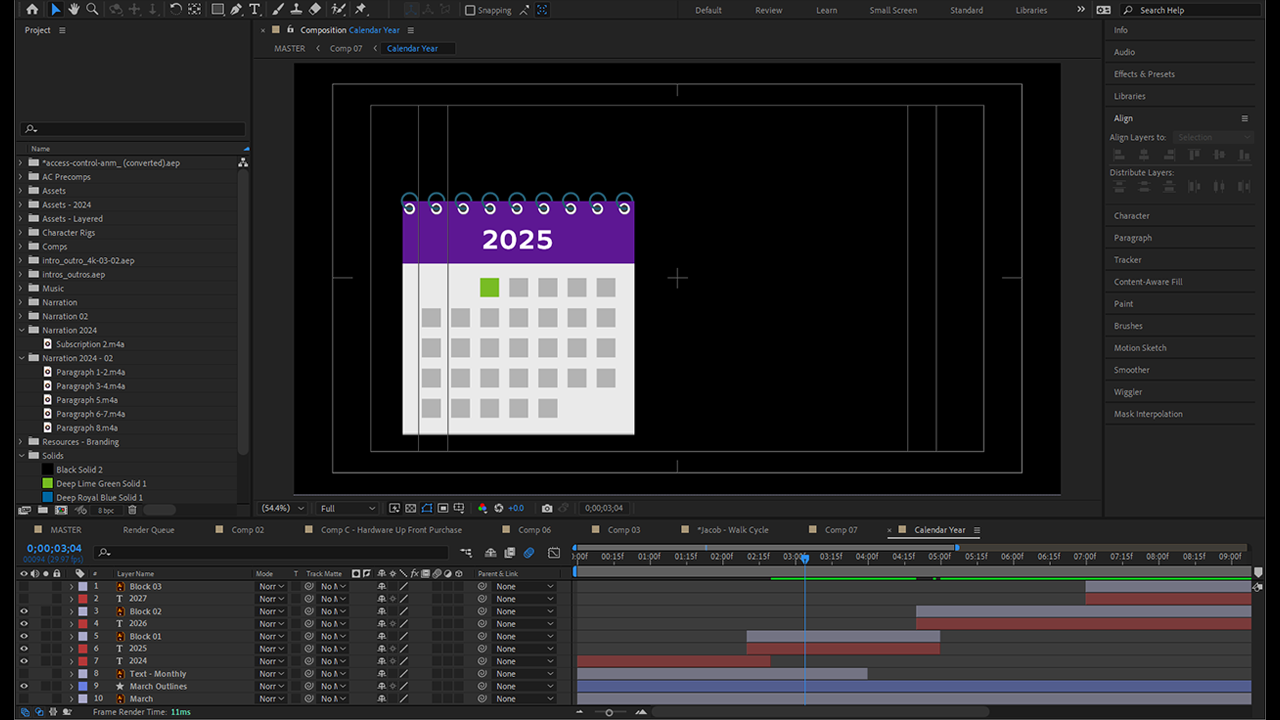Click label color swatch of 2025 layer
This screenshot has width=1280, height=720.
(x=83, y=648)
